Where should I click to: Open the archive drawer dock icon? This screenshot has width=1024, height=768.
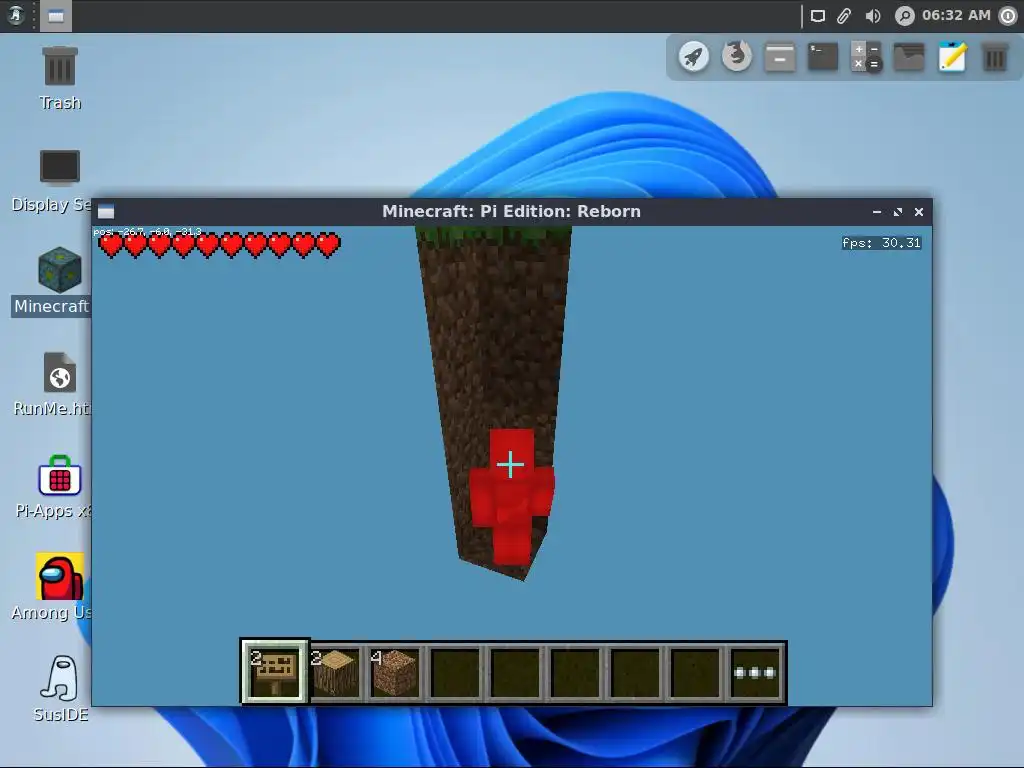(x=780, y=57)
